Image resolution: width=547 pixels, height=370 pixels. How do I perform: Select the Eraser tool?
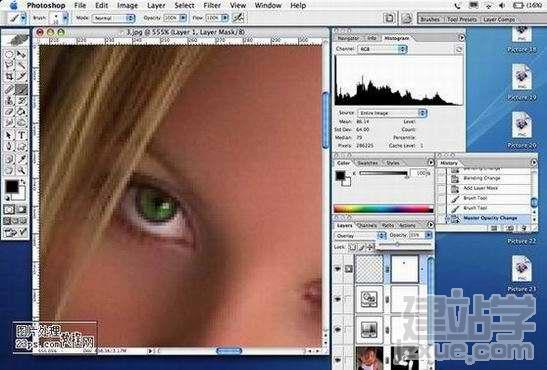(x=9, y=112)
